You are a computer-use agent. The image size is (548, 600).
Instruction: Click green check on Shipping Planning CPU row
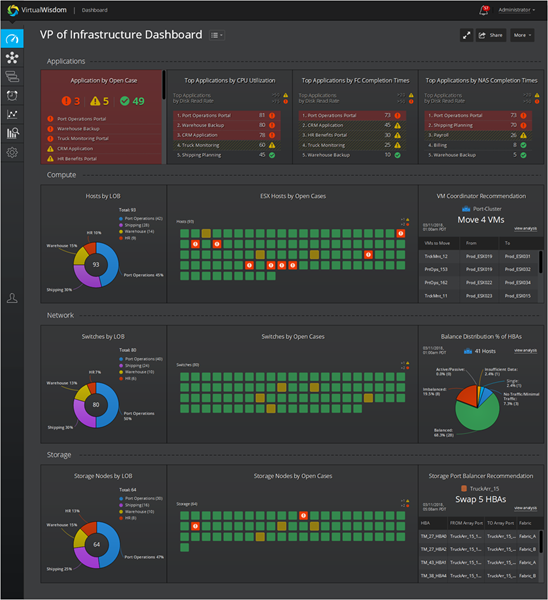pos(272,155)
